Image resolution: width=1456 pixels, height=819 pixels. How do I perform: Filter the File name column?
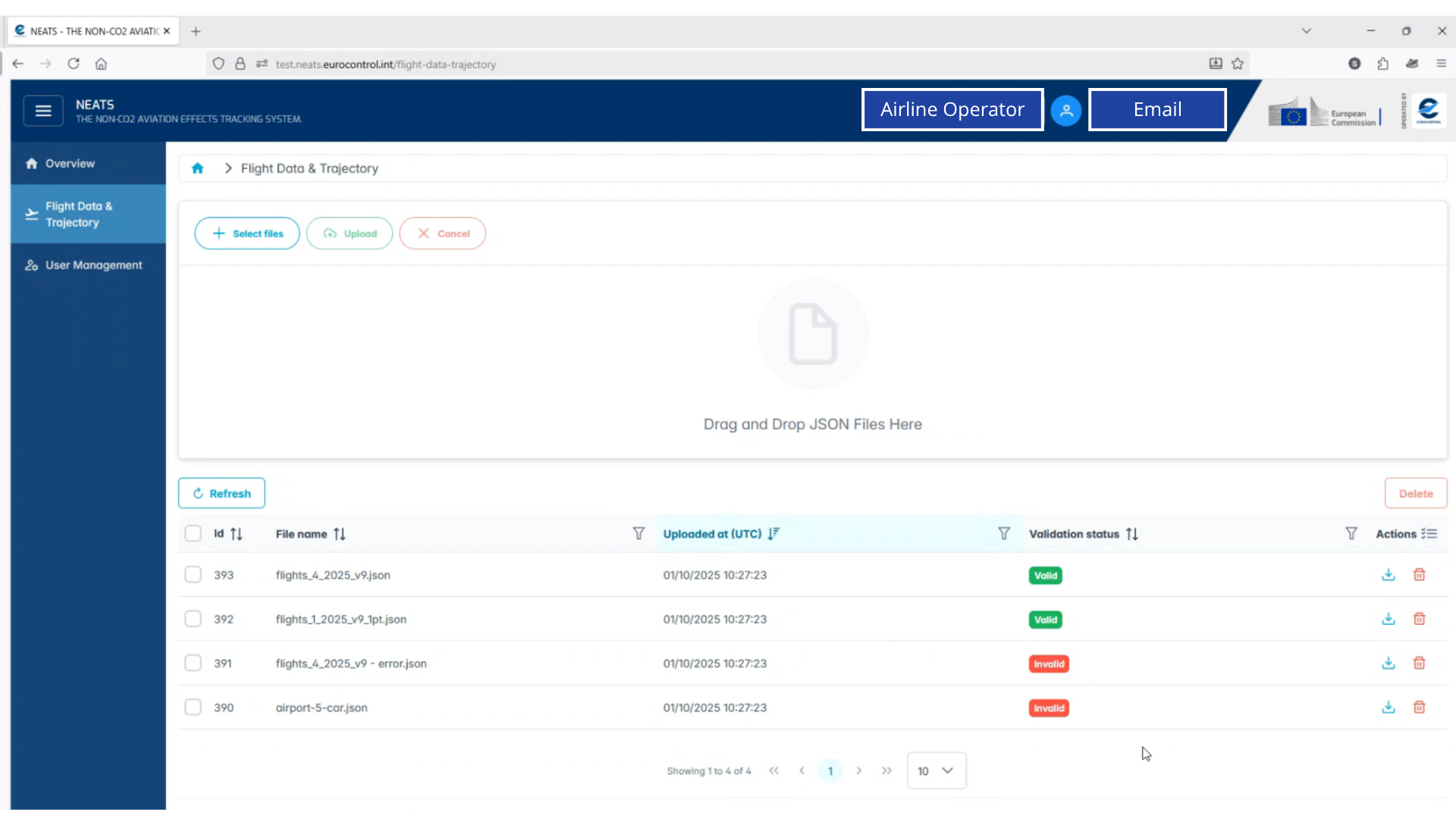[639, 534]
